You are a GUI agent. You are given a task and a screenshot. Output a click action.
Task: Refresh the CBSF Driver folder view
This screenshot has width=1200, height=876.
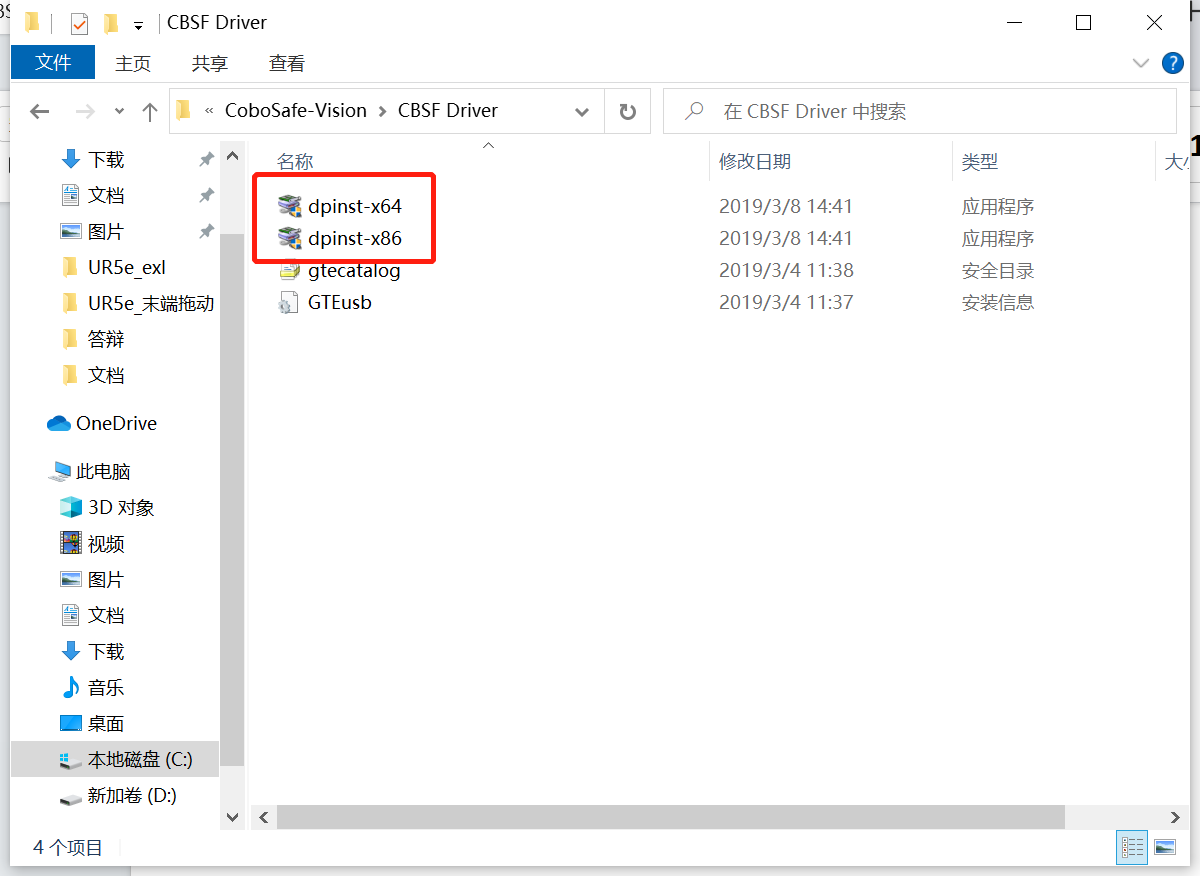(x=628, y=112)
